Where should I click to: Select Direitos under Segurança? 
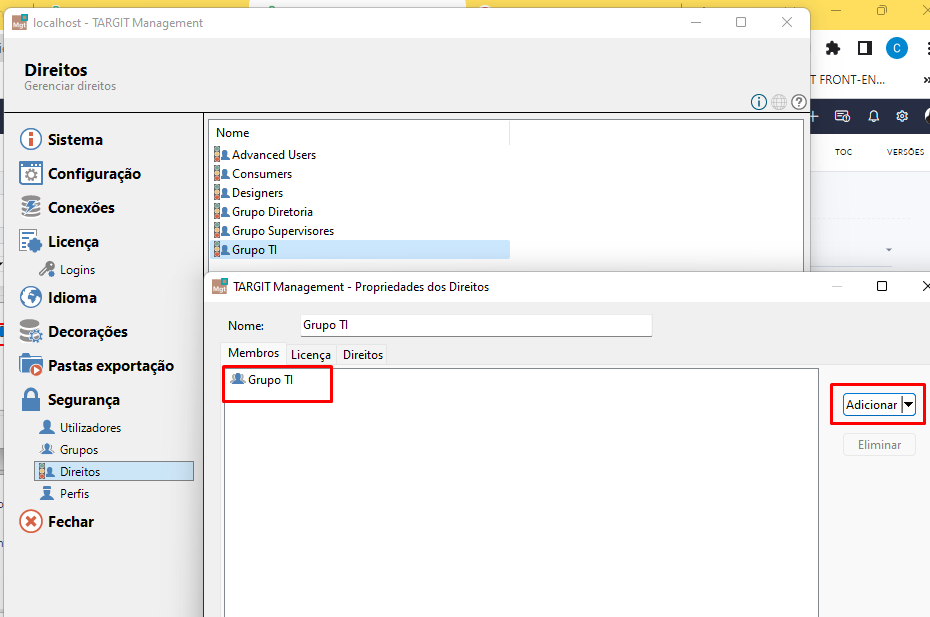[114, 471]
